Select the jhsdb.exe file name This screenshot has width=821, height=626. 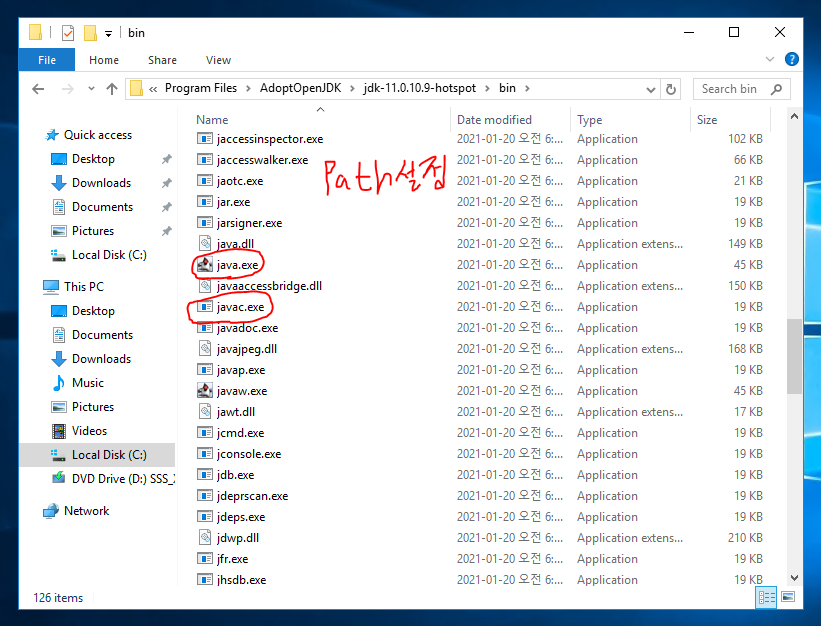(x=241, y=579)
